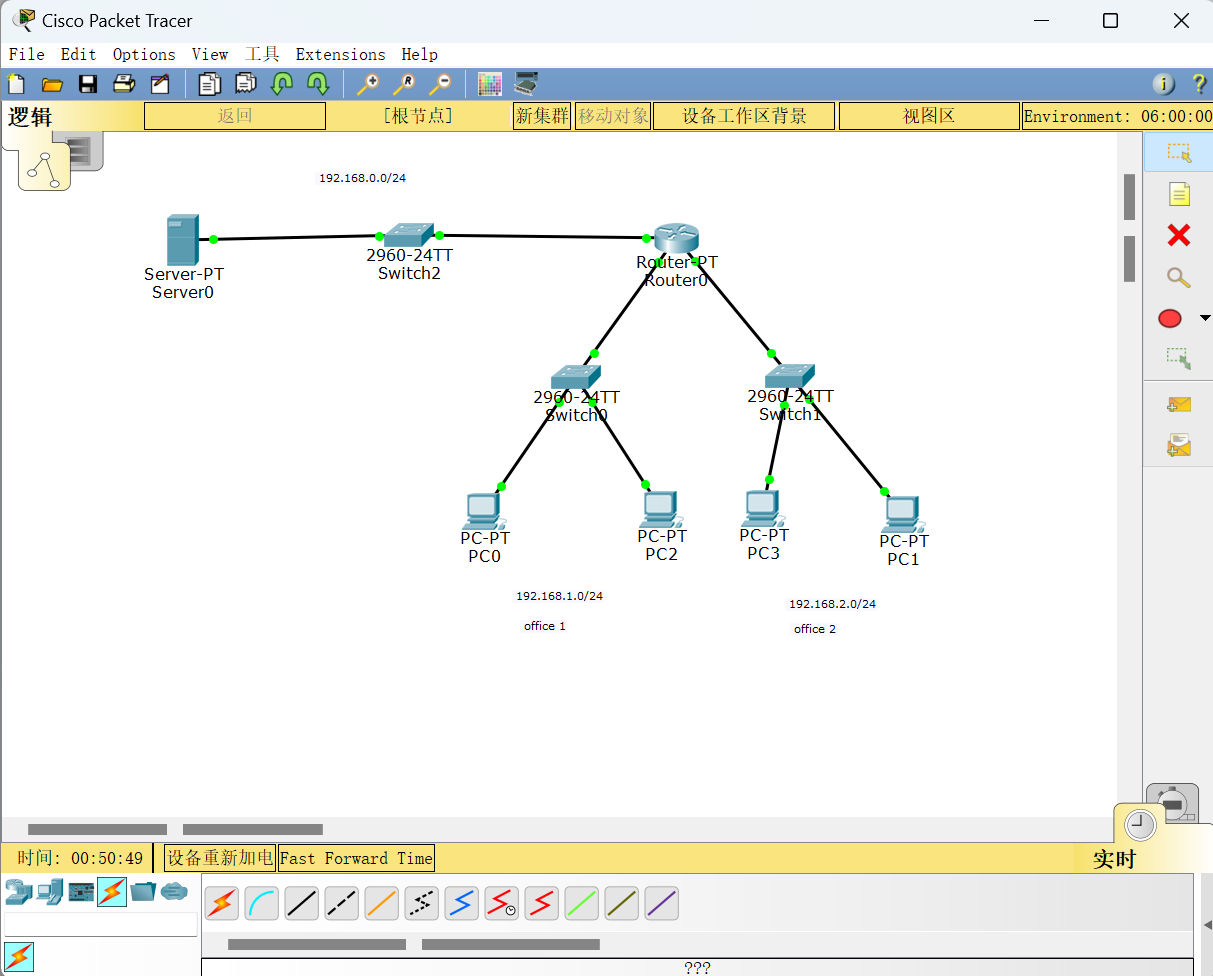This screenshot has width=1213, height=976.
Task: Click the 新集群 button
Action: [542, 116]
